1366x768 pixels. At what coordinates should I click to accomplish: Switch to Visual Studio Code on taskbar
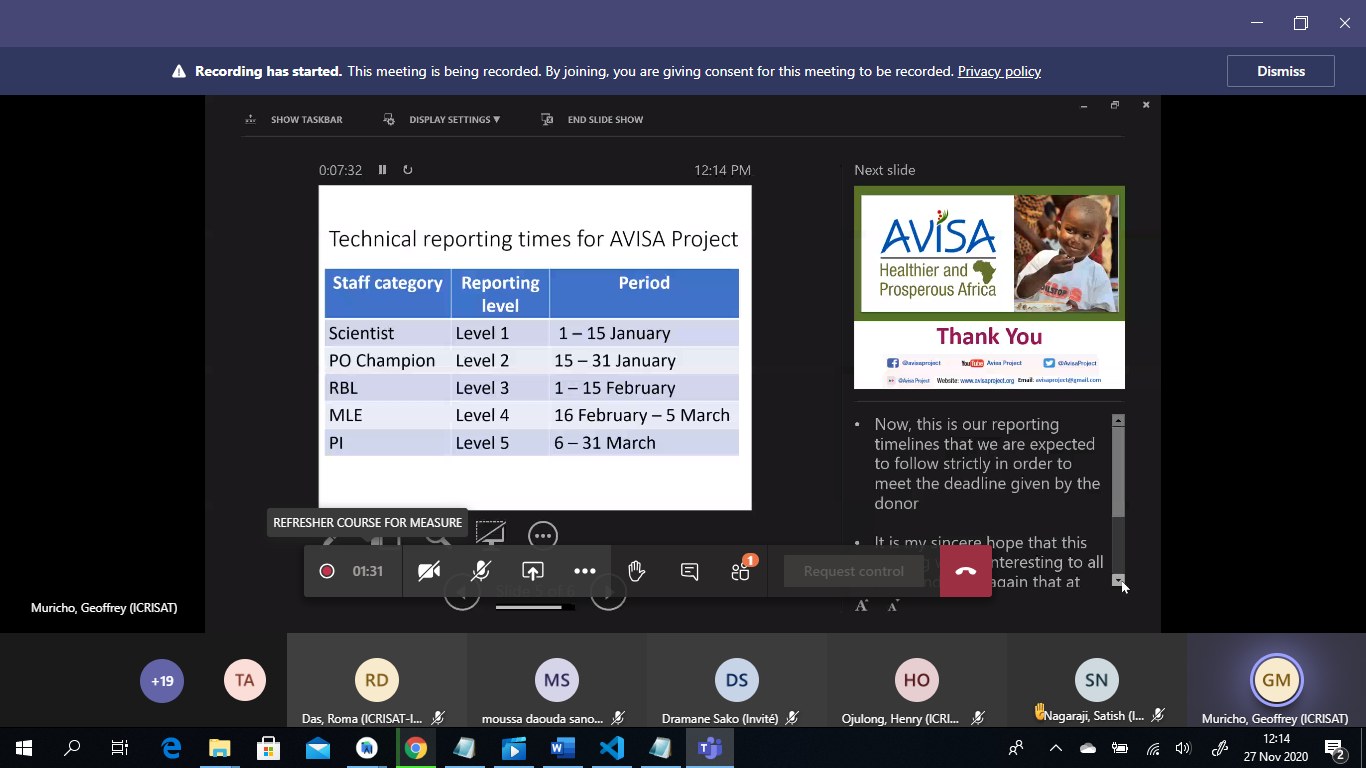611,747
